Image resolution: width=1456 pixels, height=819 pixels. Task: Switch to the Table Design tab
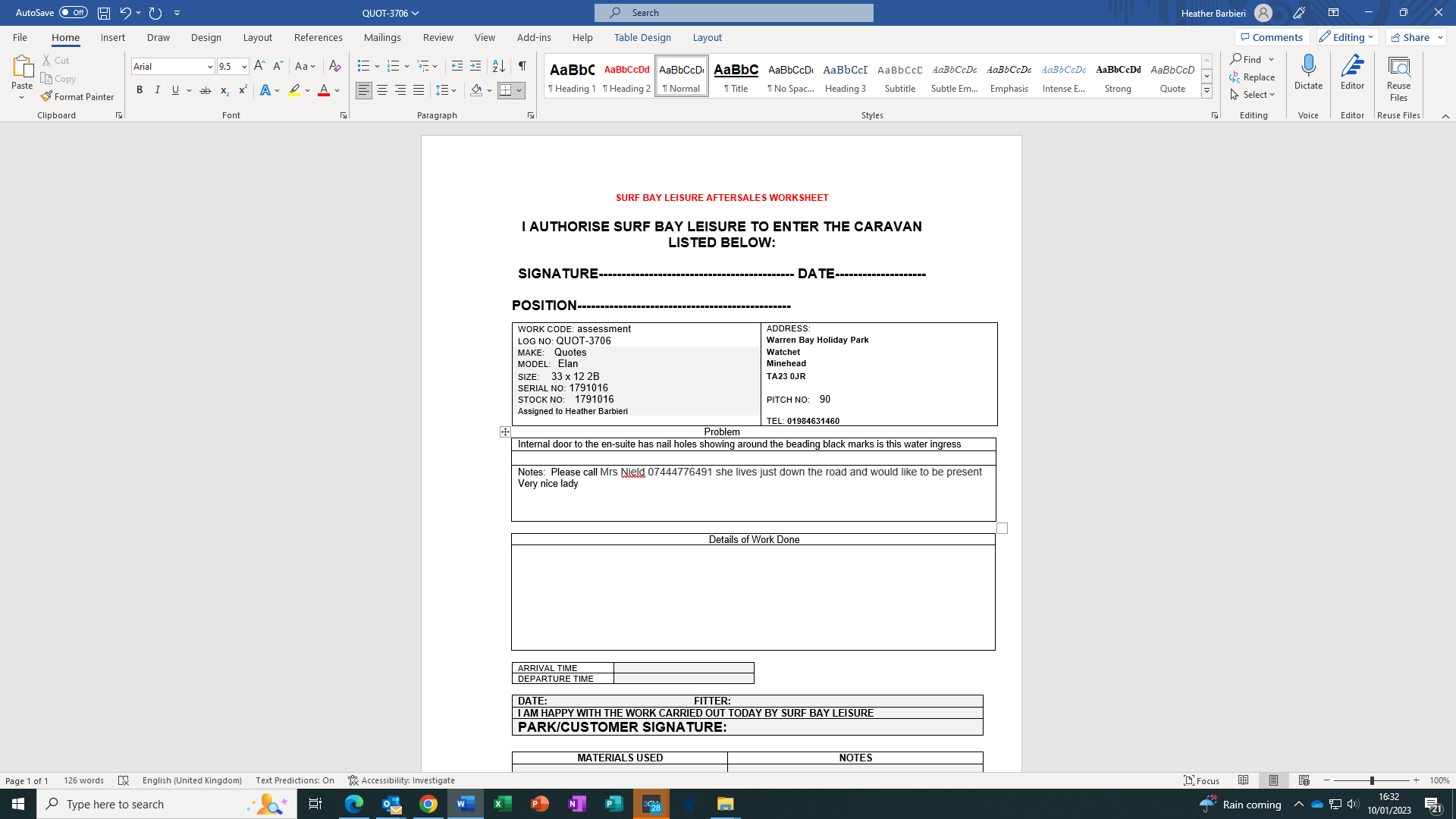point(642,37)
